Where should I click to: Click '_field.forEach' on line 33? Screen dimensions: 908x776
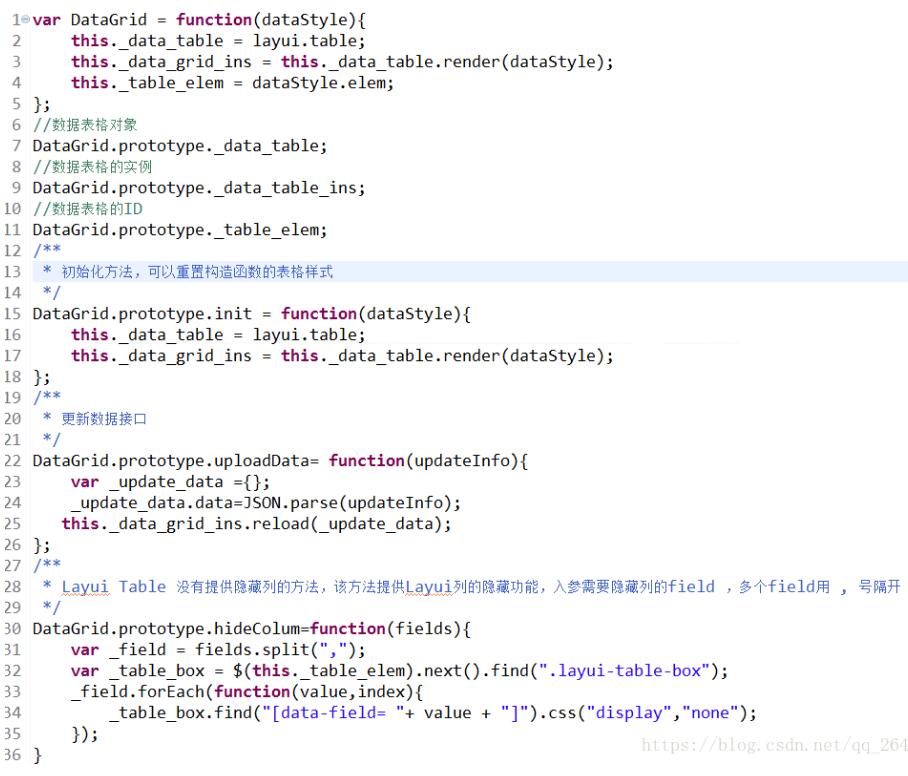tap(137, 691)
